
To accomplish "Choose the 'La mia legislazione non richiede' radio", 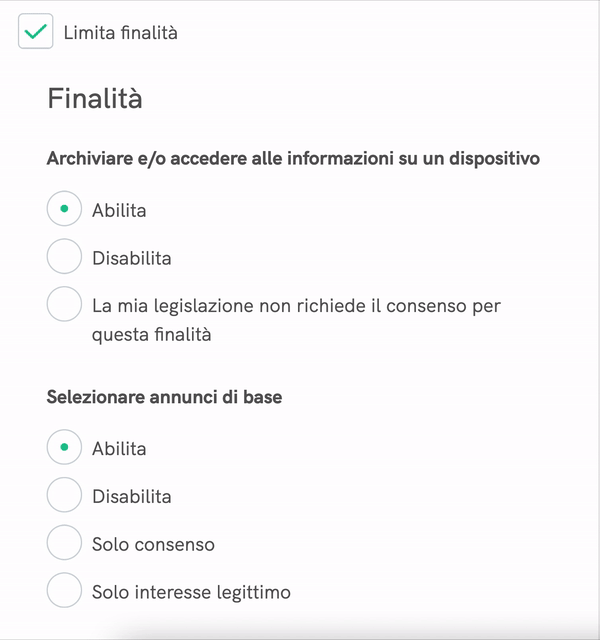I will (64, 304).
